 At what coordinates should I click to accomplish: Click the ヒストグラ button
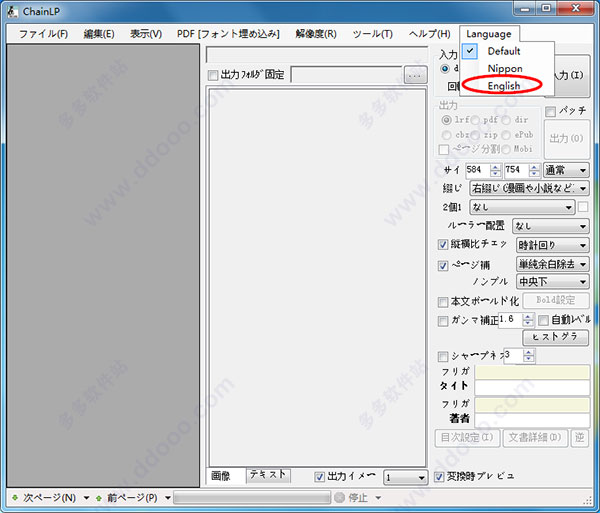click(555, 337)
